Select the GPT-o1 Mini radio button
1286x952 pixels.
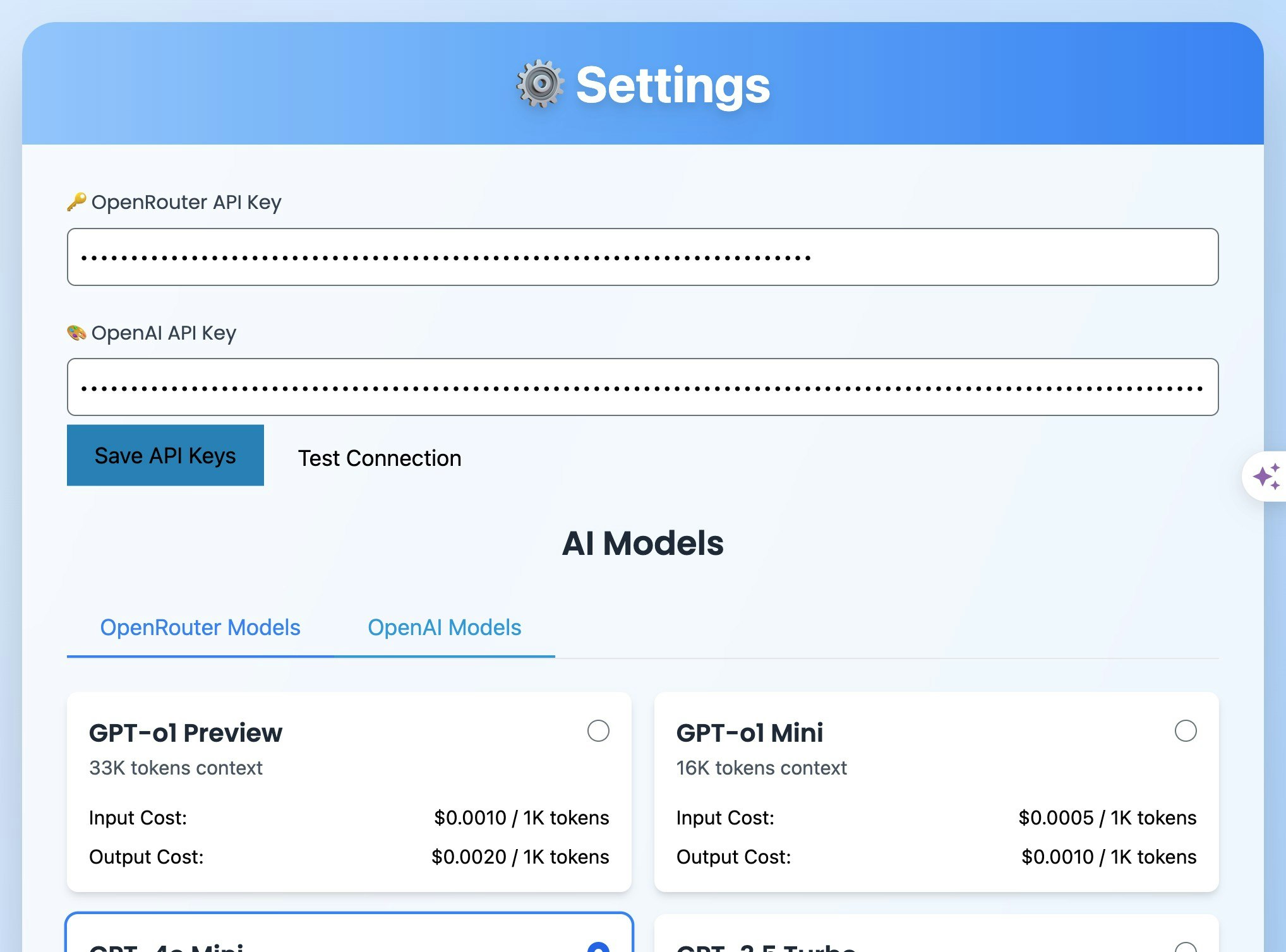coord(1185,731)
